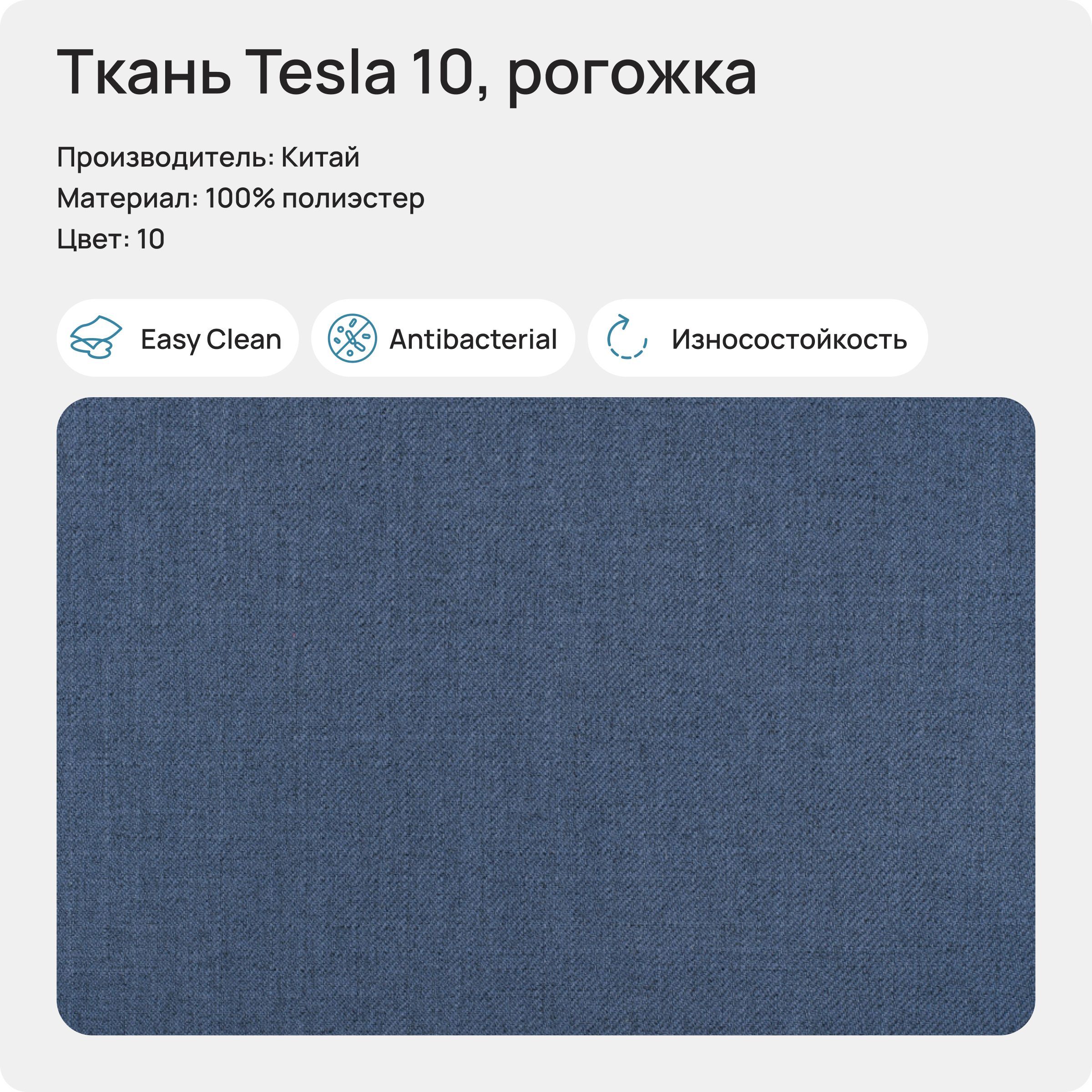Click the Износостойкость label text
The image size is (1092, 1092).
pos(789,339)
